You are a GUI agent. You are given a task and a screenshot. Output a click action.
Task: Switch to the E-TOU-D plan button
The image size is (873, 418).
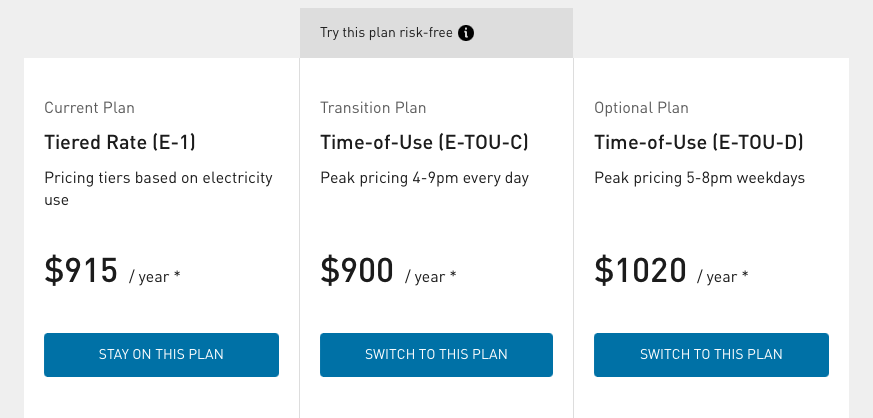tap(711, 354)
